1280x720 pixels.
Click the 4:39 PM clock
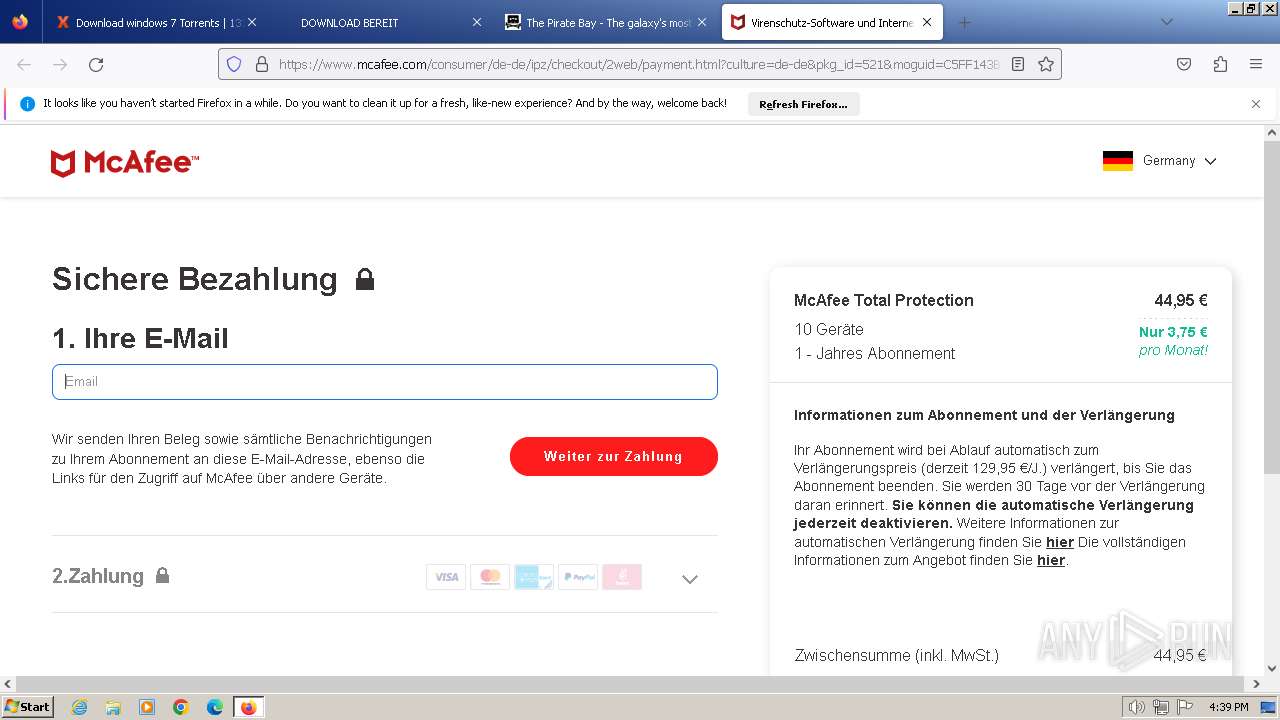click(x=1229, y=707)
